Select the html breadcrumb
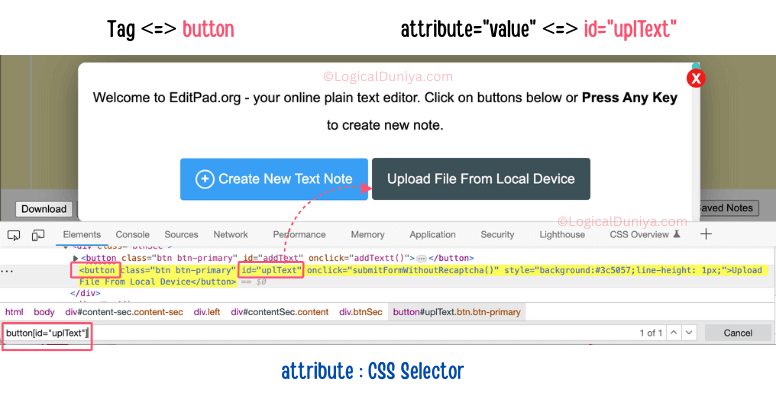The image size is (776, 400). [14, 312]
